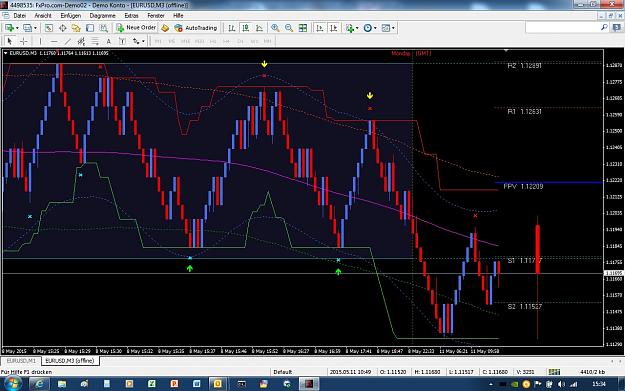Click the zoom out magnifier

tap(289, 28)
